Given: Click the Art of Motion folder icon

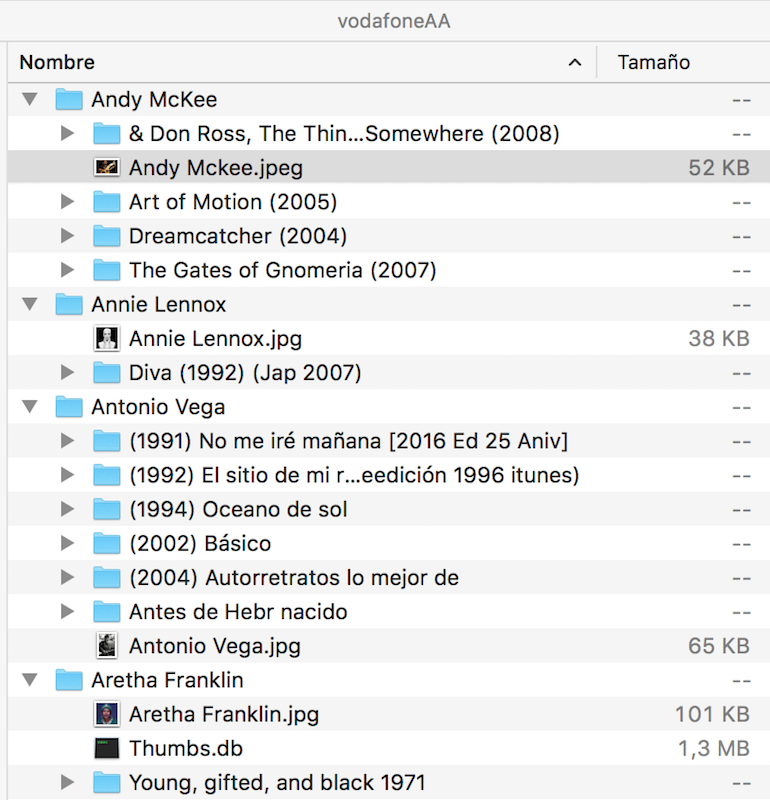Looking at the screenshot, I should tap(107, 202).
